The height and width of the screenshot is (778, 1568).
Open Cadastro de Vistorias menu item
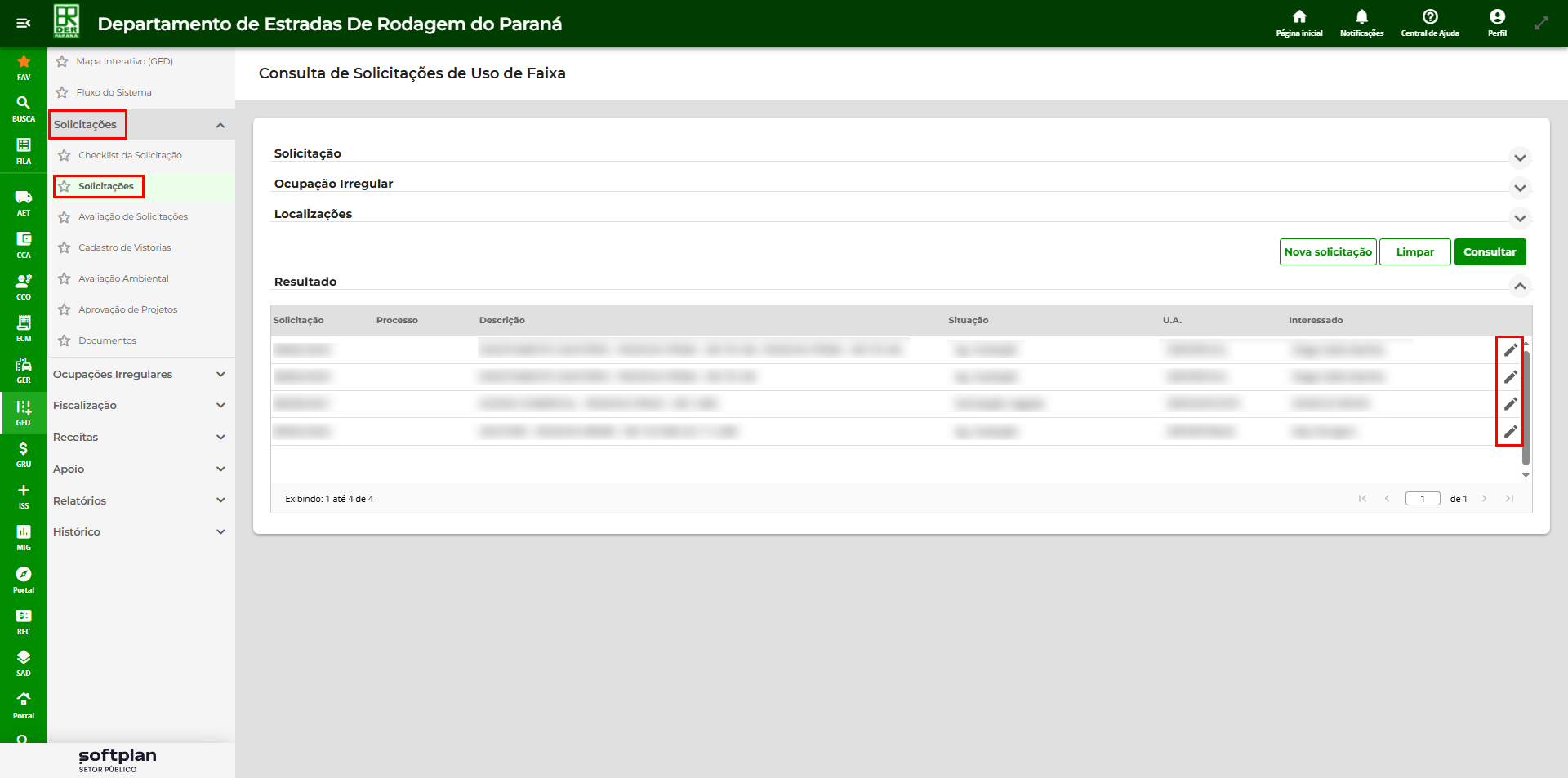(125, 247)
